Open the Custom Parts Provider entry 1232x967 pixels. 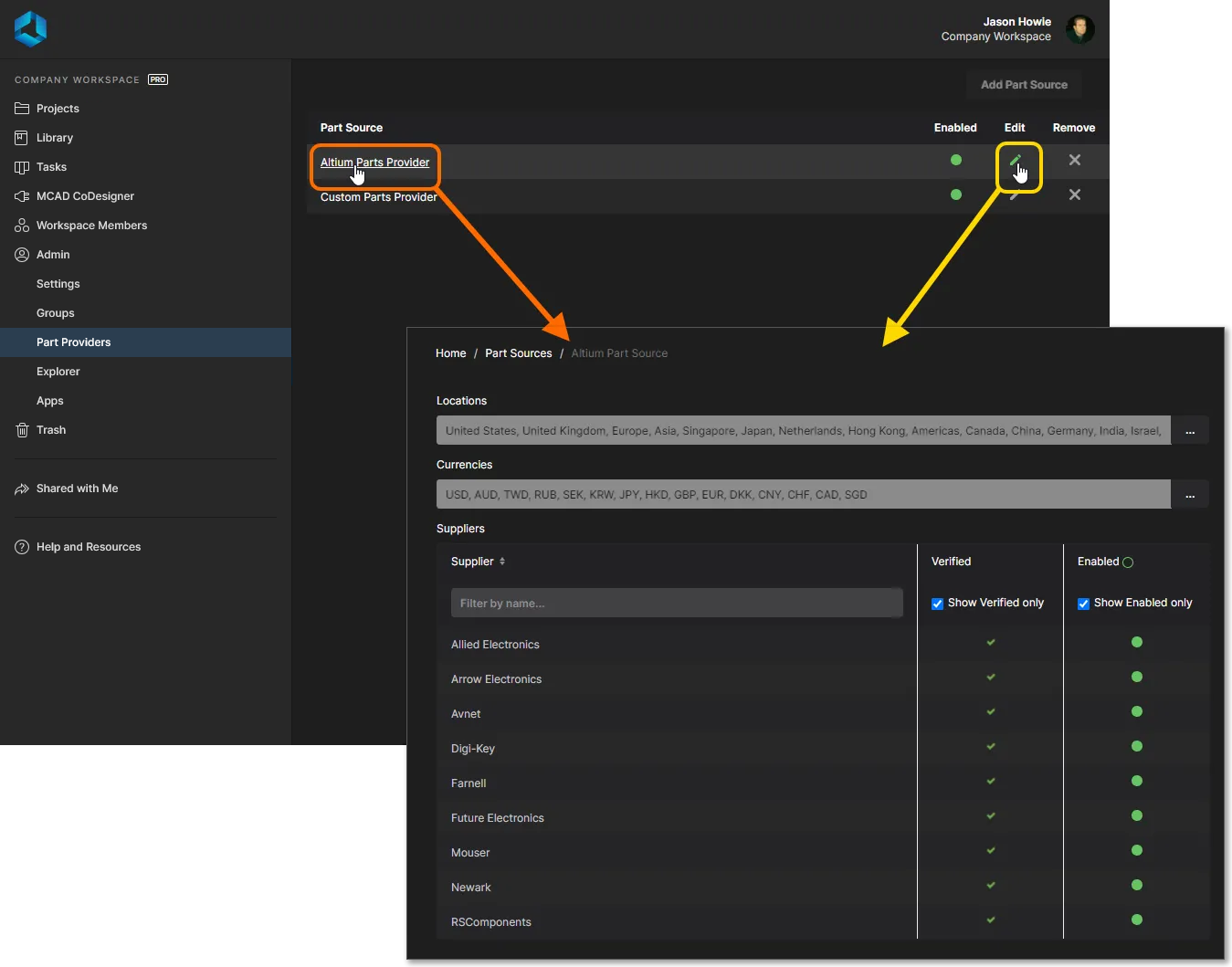[379, 197]
